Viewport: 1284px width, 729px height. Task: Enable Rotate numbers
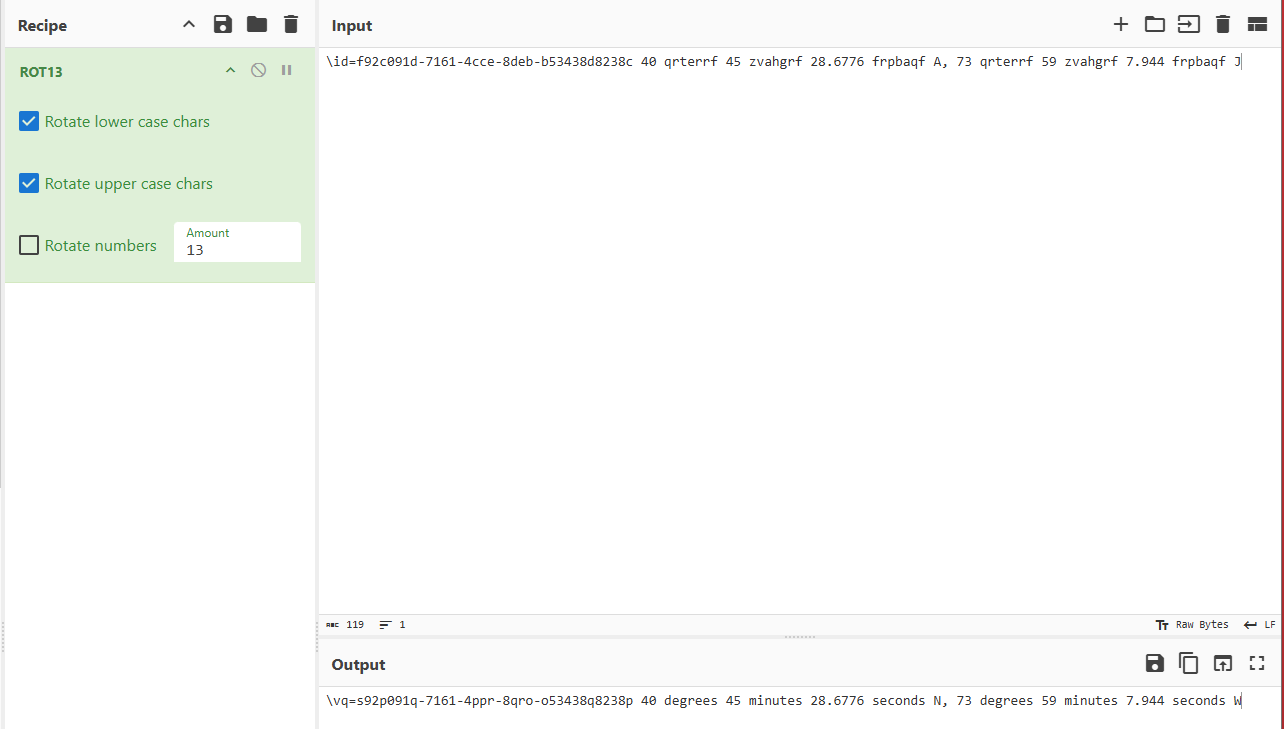tap(28, 244)
